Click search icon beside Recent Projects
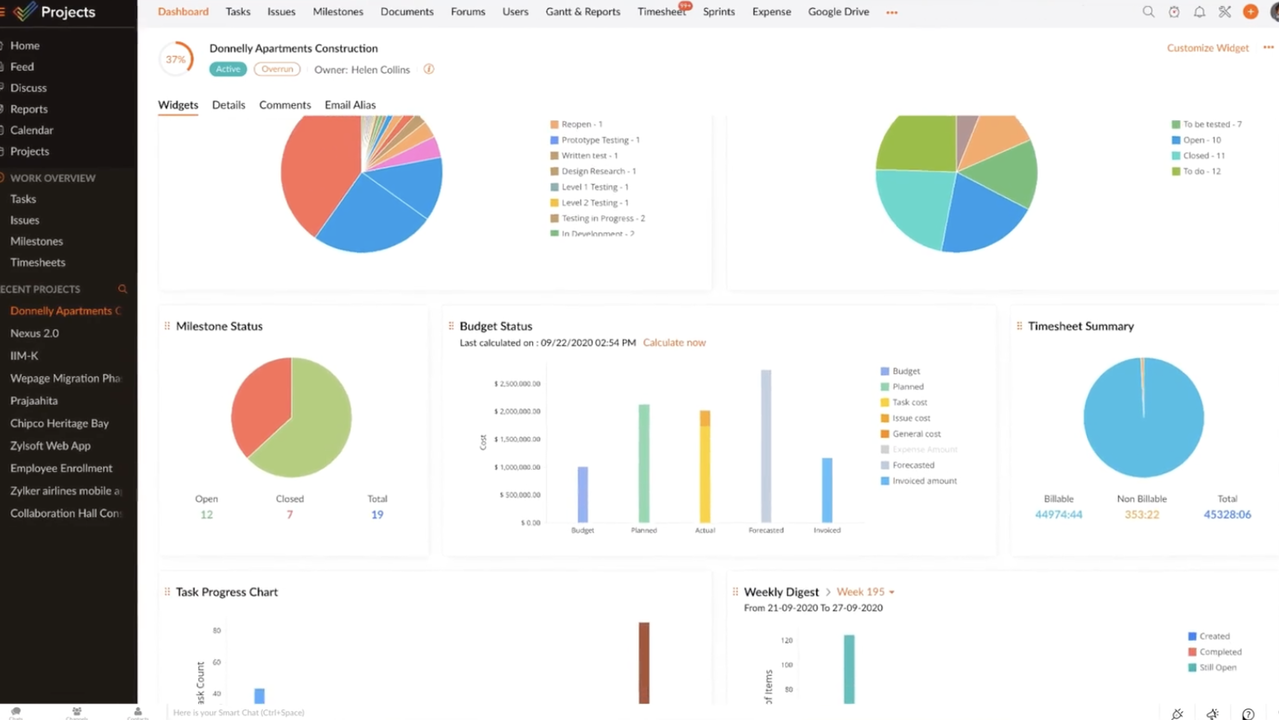Screen dimensions: 1279x720 [x=123, y=289]
